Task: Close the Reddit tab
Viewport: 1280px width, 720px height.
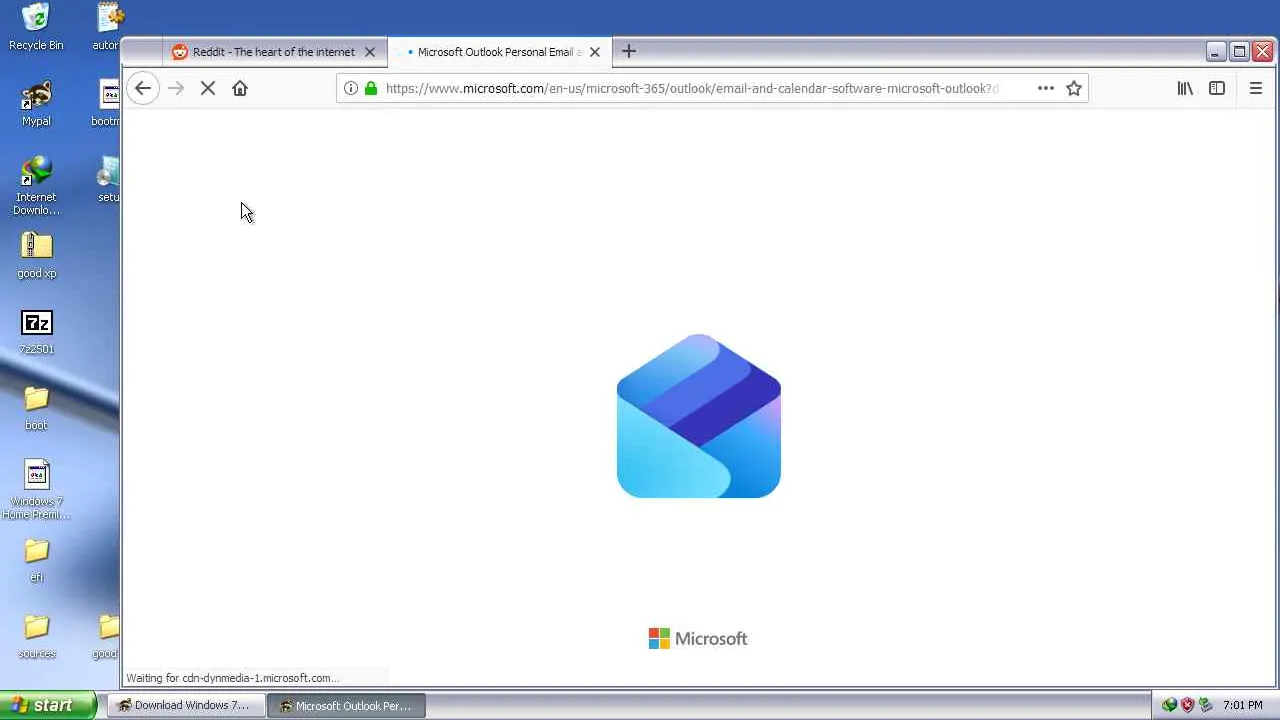Action: [x=370, y=52]
